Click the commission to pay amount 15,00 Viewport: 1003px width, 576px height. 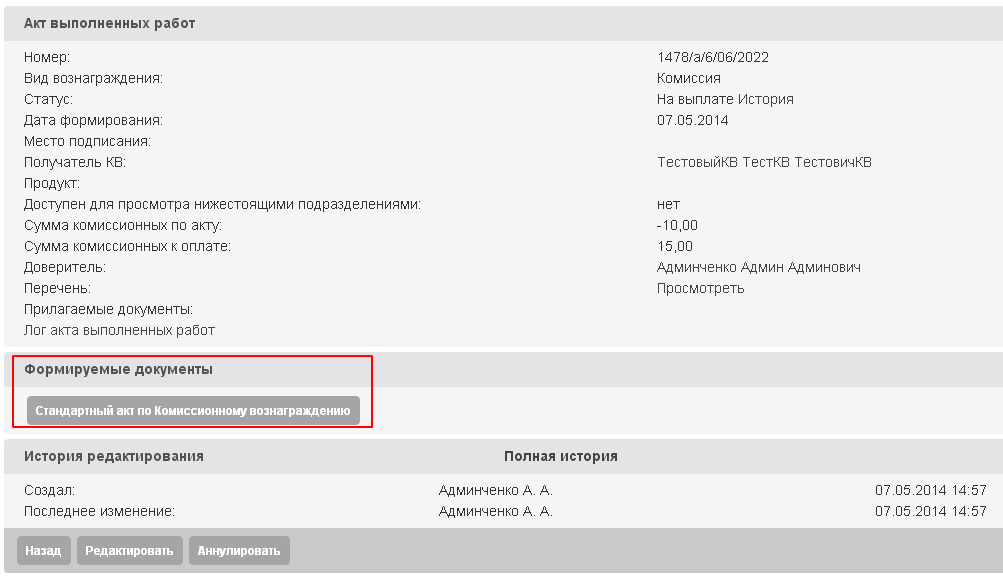[674, 247]
